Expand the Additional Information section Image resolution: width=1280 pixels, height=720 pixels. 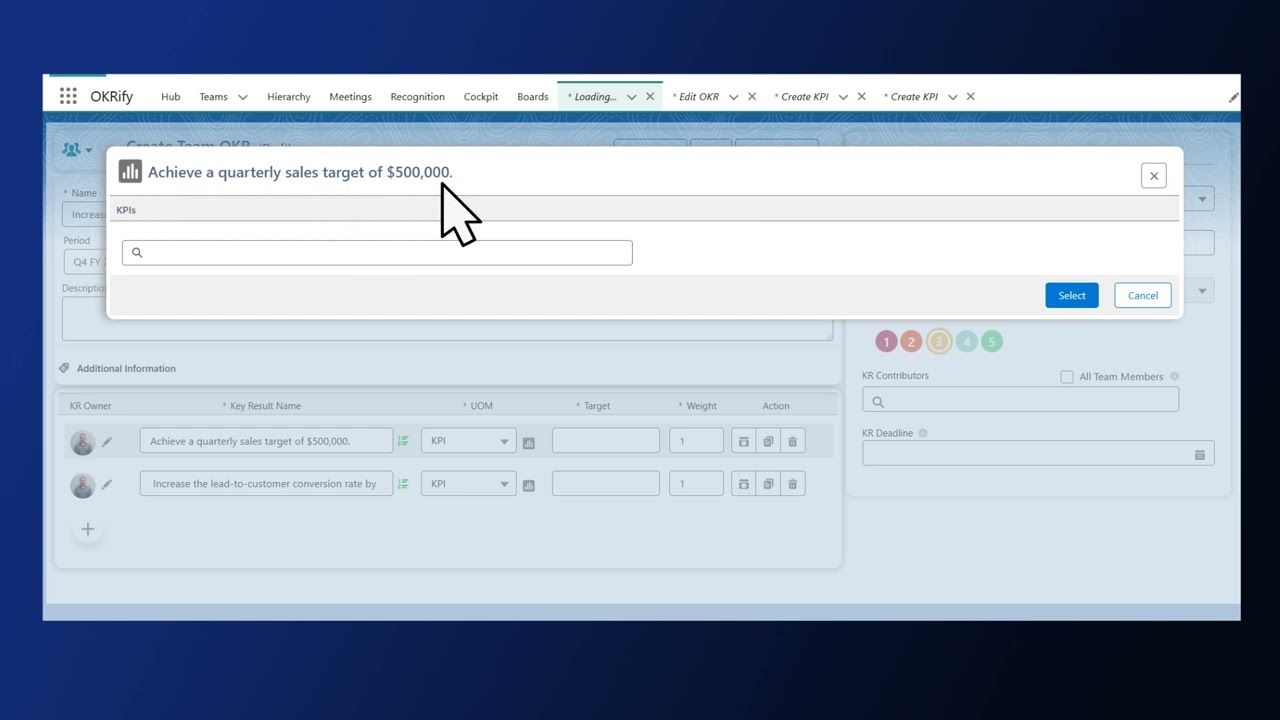coord(126,368)
